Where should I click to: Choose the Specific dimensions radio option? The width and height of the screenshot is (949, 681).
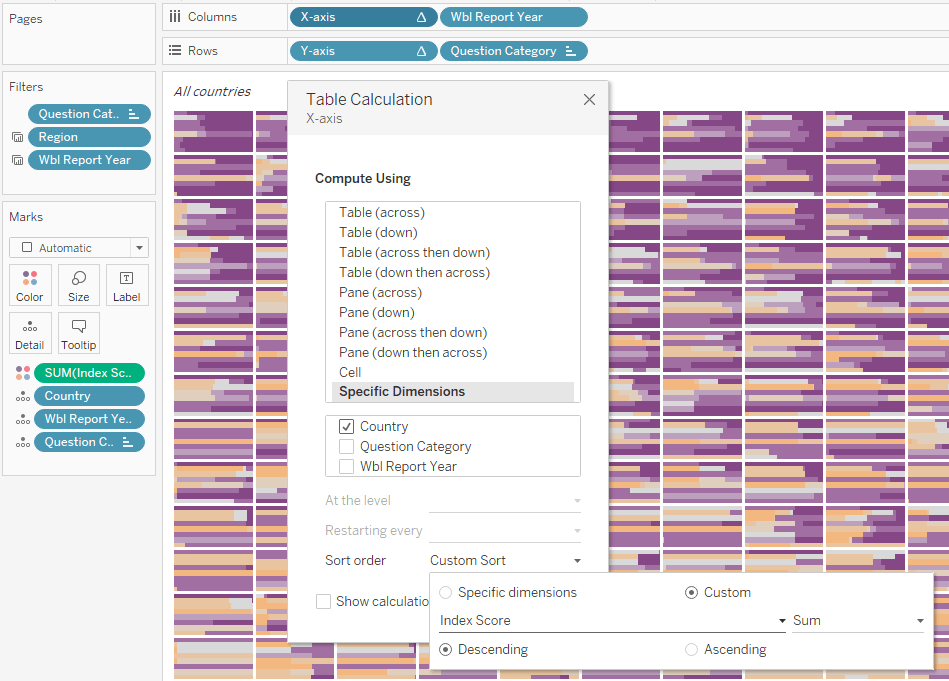tap(446, 593)
